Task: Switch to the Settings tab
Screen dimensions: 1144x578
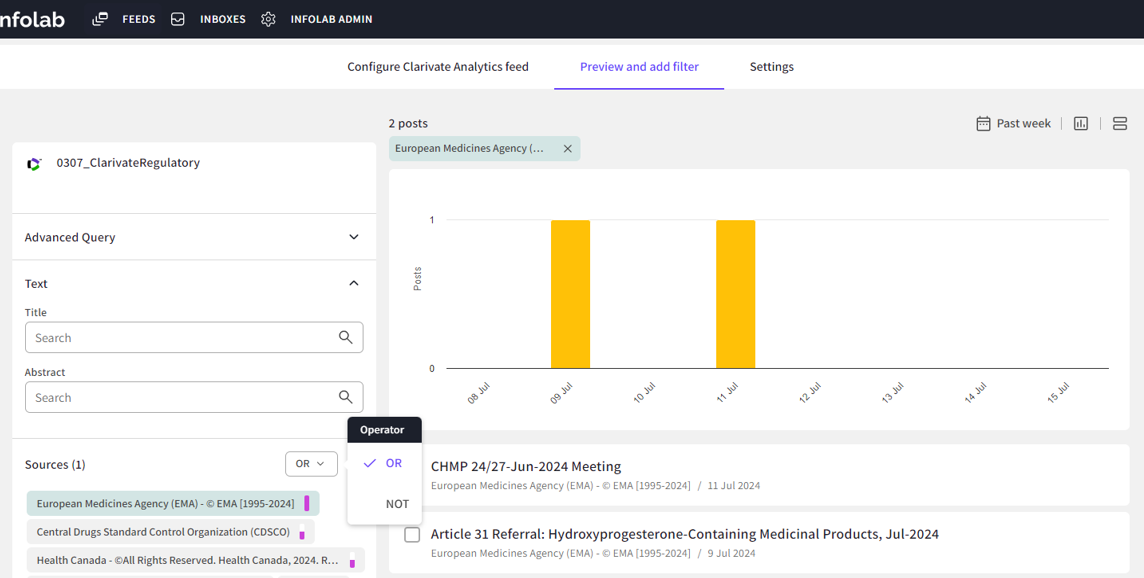Action: [x=771, y=67]
